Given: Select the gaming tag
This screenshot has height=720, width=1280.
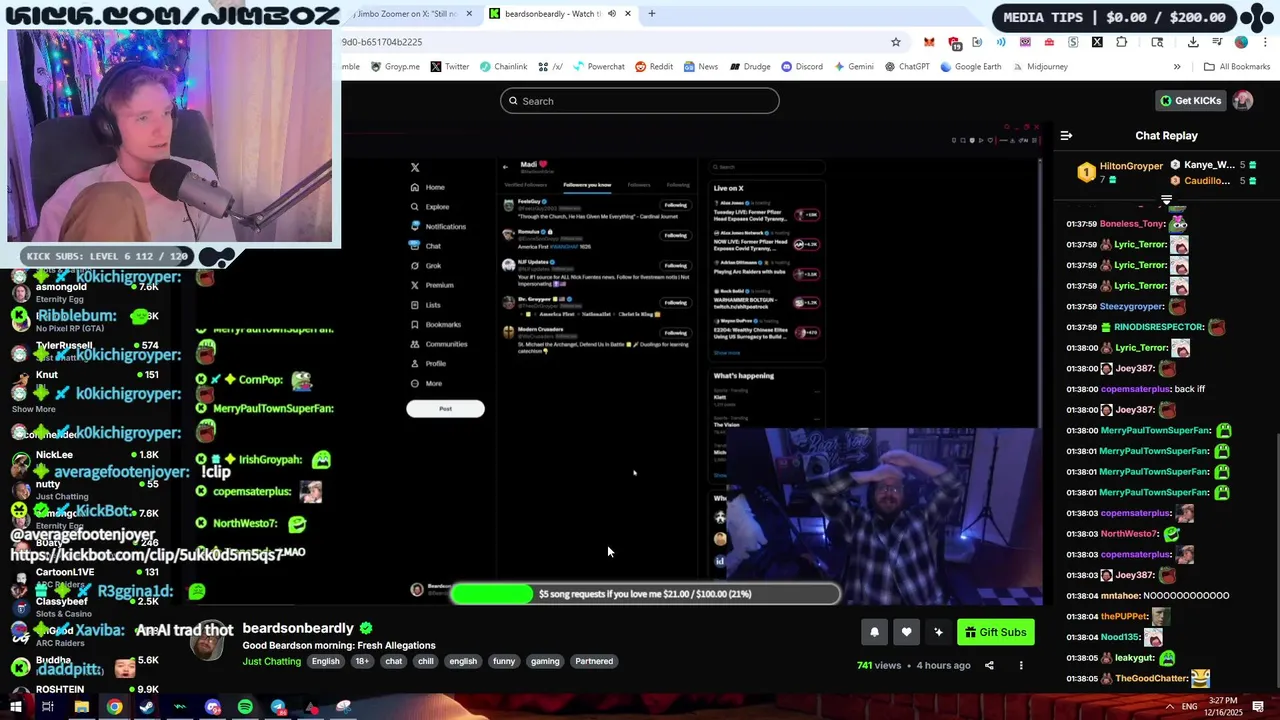Looking at the screenshot, I should click(x=545, y=661).
